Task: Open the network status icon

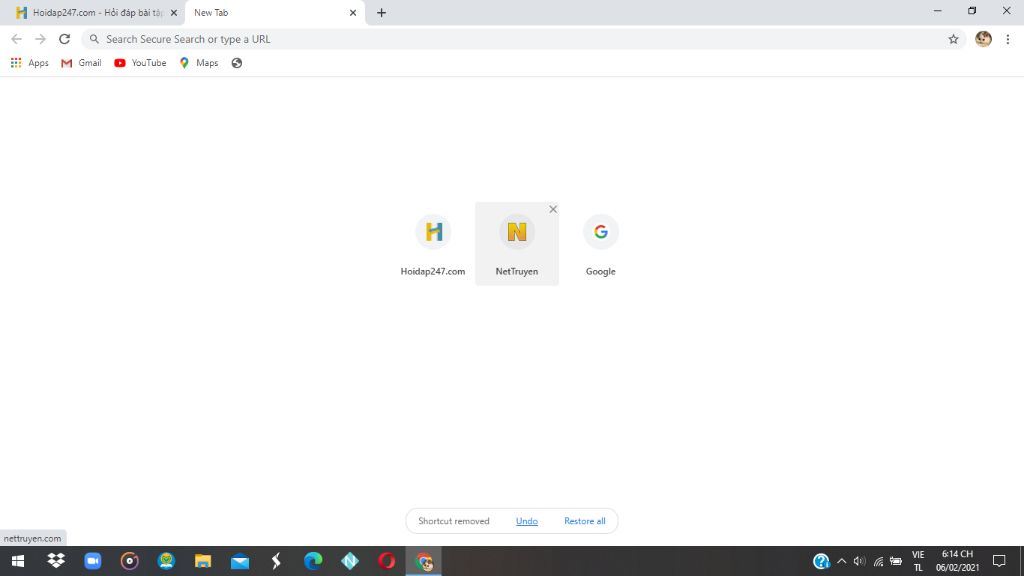Action: tap(878, 561)
